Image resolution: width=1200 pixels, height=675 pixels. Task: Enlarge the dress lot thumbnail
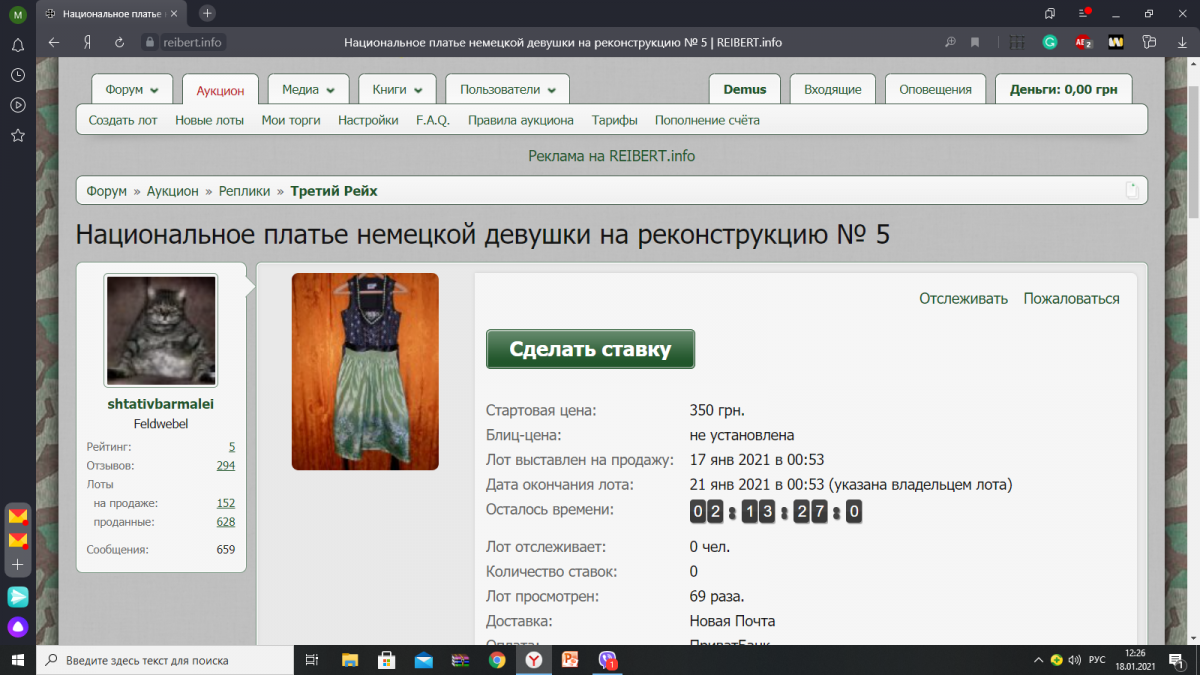click(365, 371)
